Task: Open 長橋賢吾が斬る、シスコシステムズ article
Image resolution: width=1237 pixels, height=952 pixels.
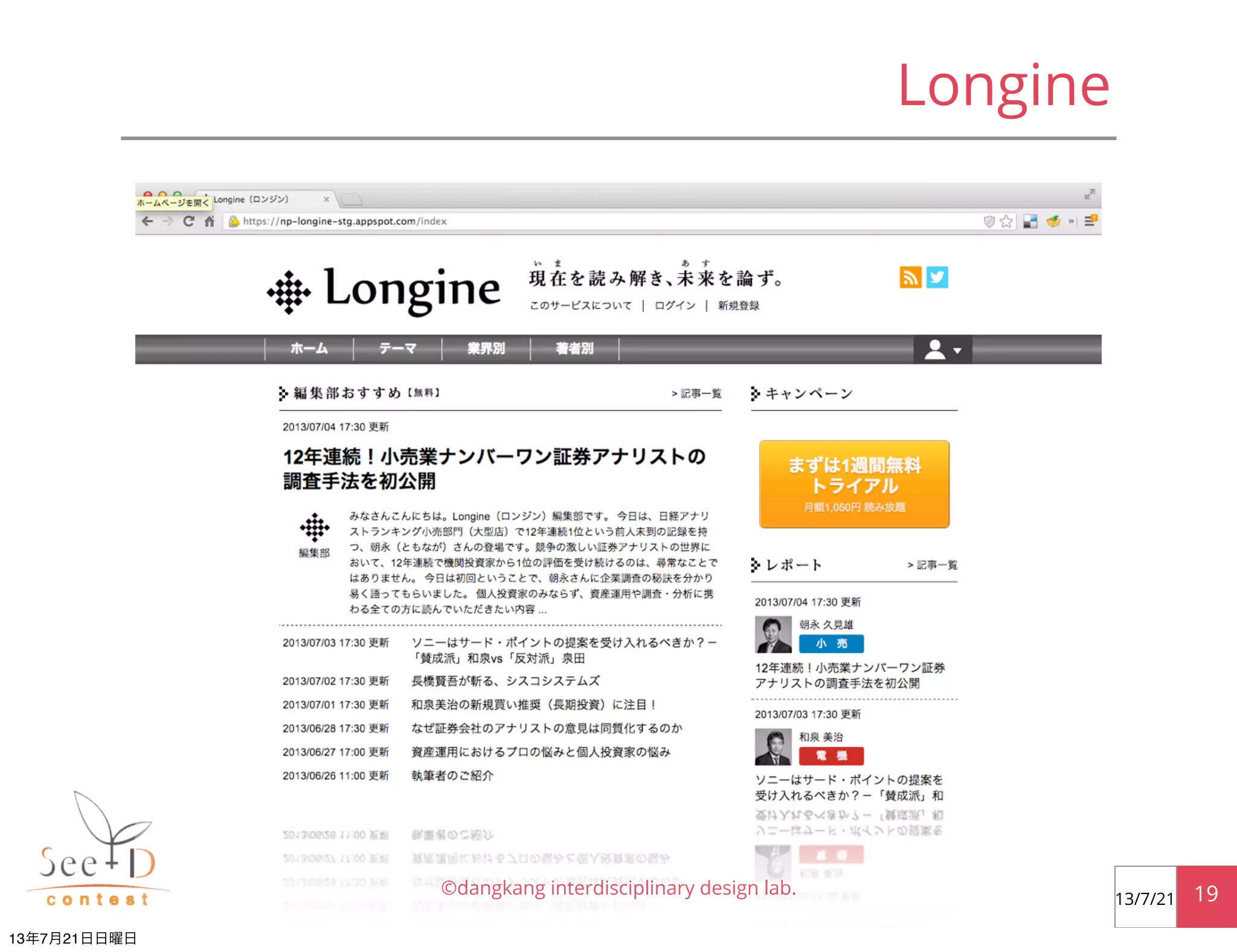Action: [506, 681]
